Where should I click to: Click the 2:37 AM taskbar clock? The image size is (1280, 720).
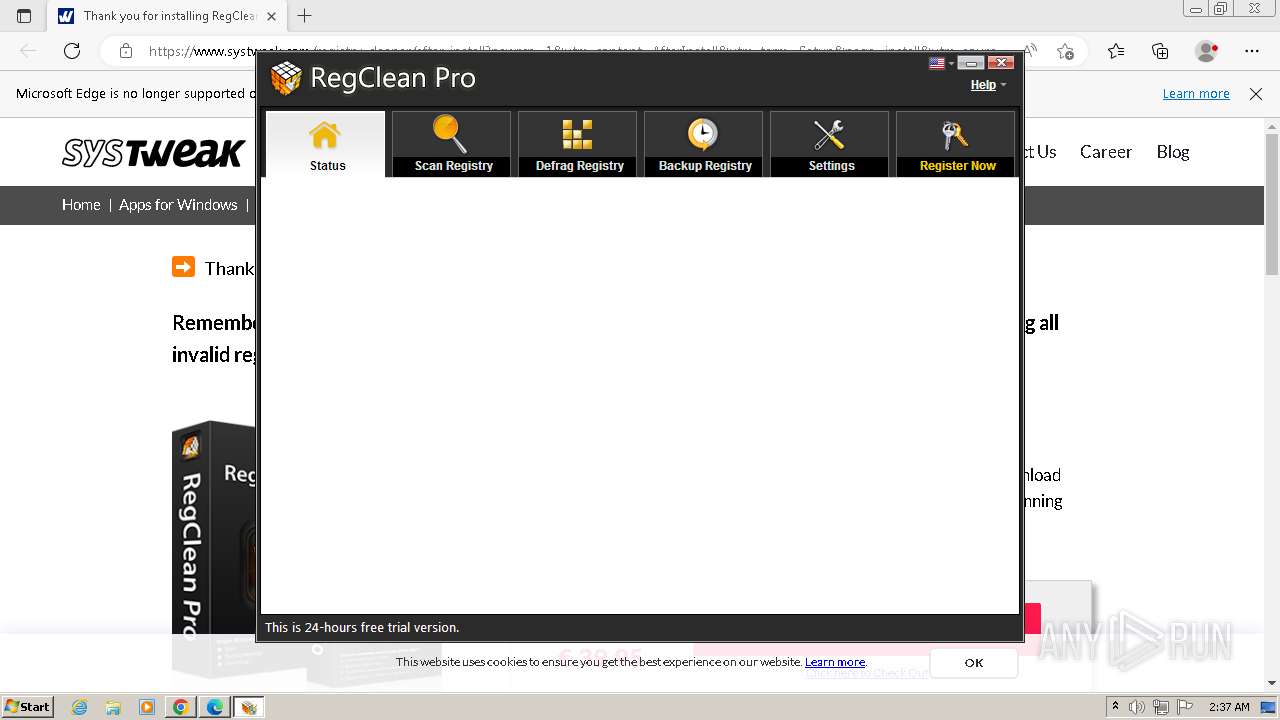click(1229, 707)
